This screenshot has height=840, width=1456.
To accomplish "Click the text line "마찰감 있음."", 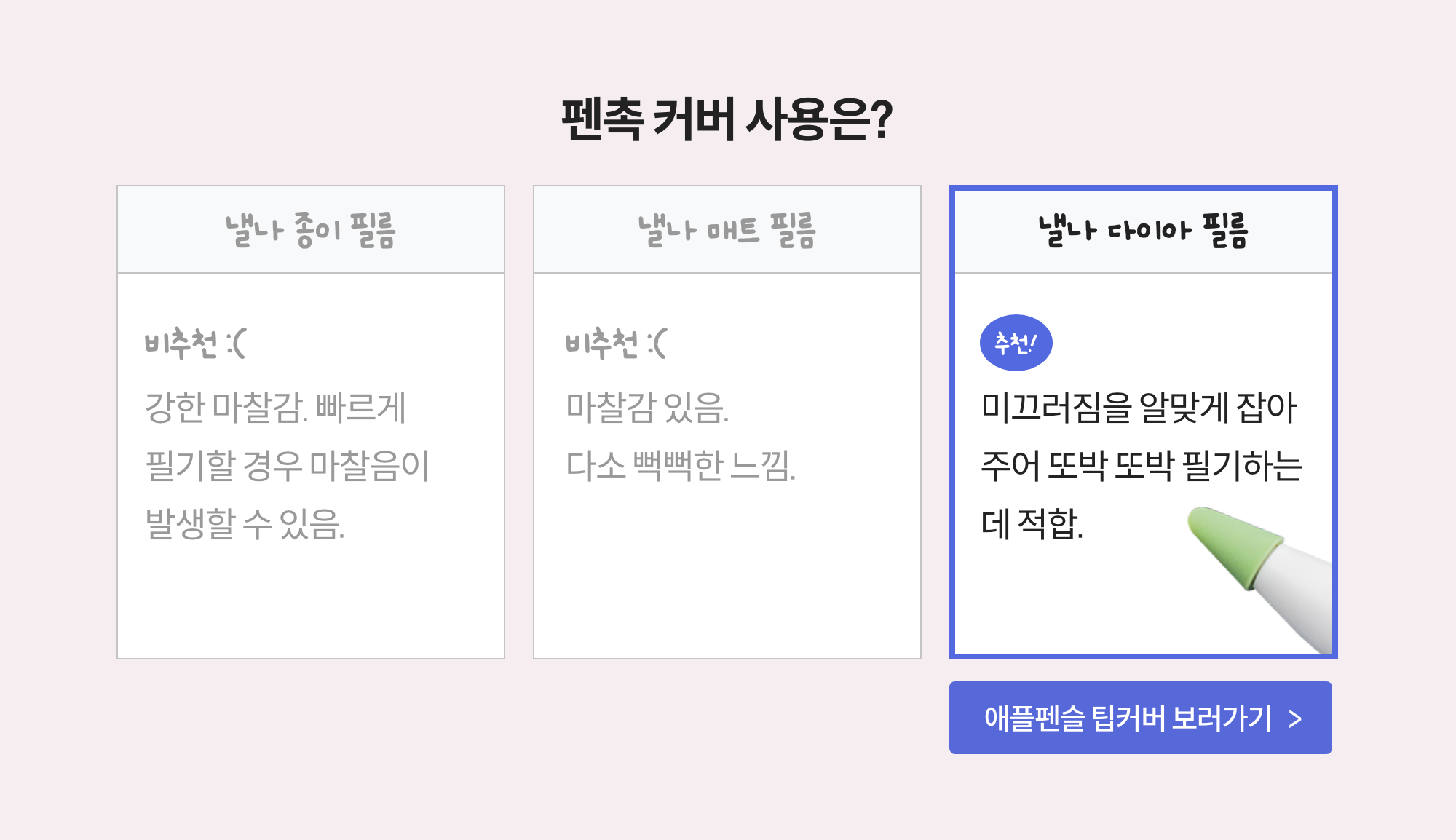I will pyautogui.click(x=647, y=407).
